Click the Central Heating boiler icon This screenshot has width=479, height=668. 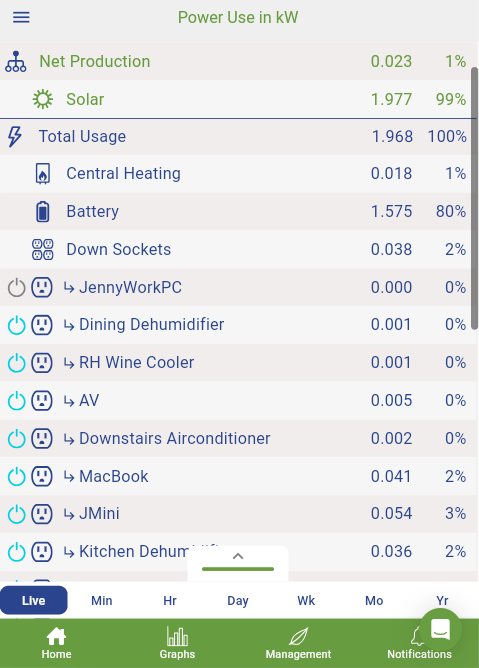[x=43, y=174]
